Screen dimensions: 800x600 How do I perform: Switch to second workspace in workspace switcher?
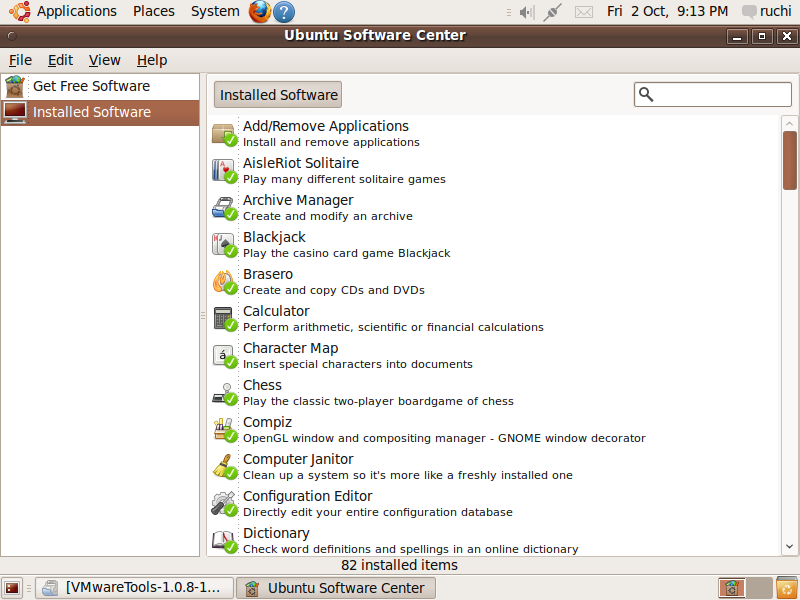coord(759,588)
